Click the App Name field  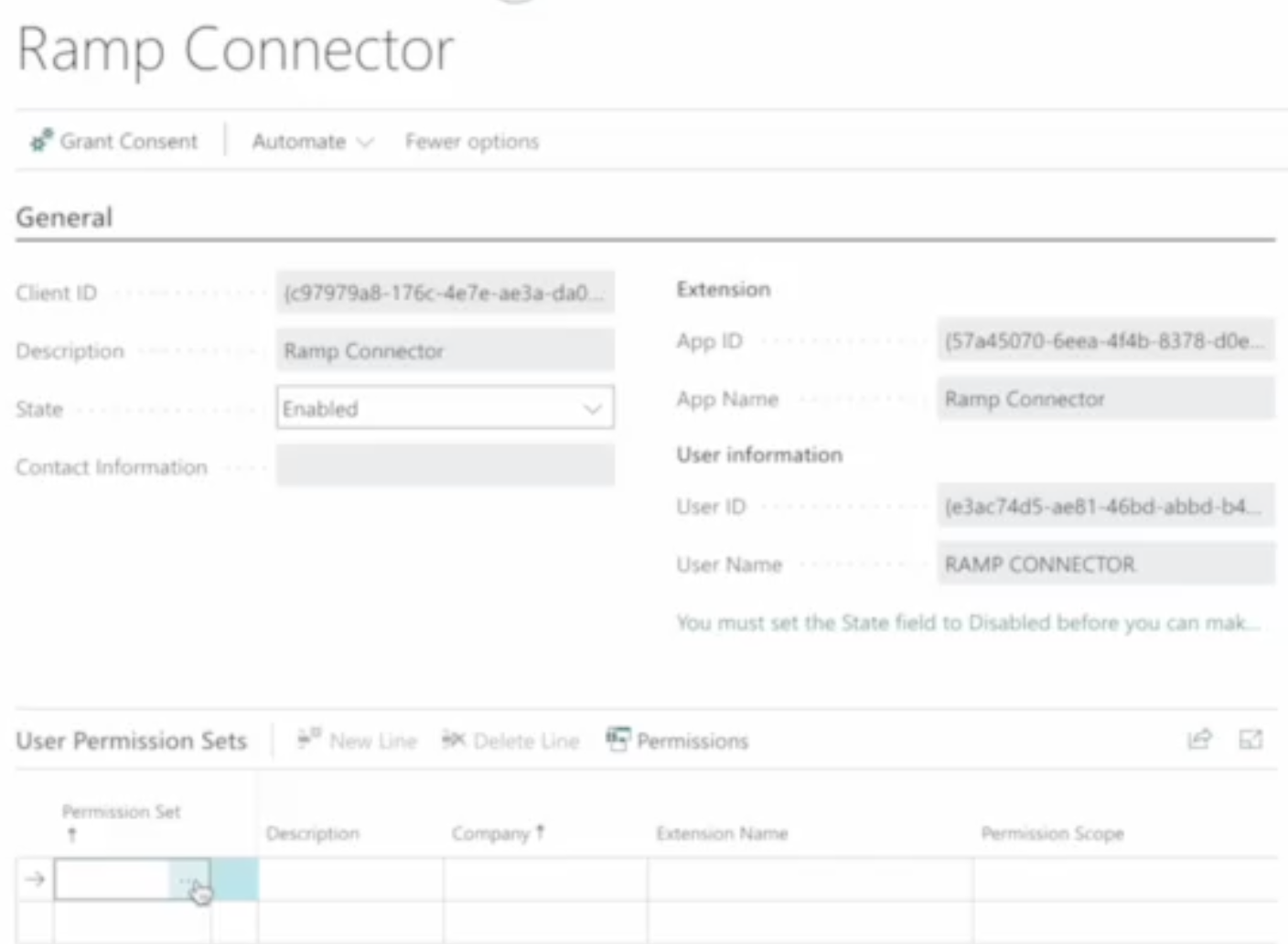[1105, 399]
